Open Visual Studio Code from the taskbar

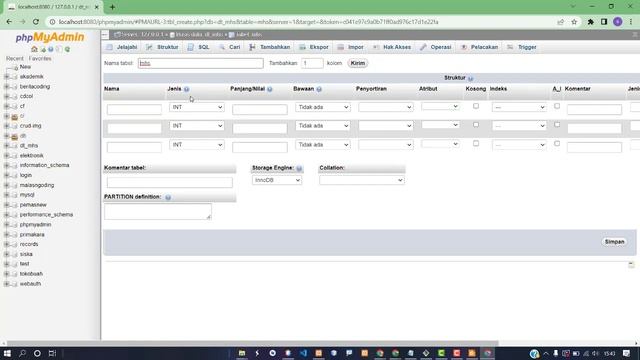pos(303,353)
